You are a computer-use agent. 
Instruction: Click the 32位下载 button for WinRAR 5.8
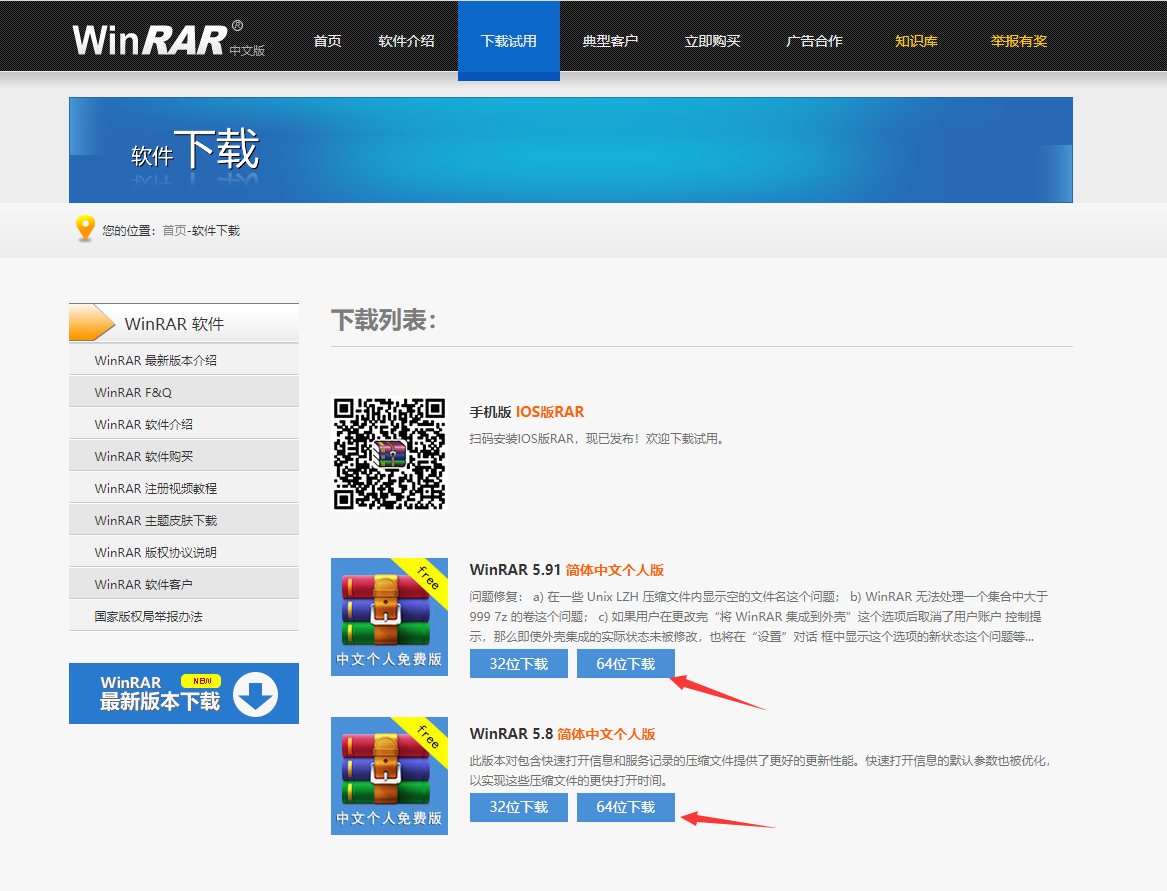pos(518,807)
